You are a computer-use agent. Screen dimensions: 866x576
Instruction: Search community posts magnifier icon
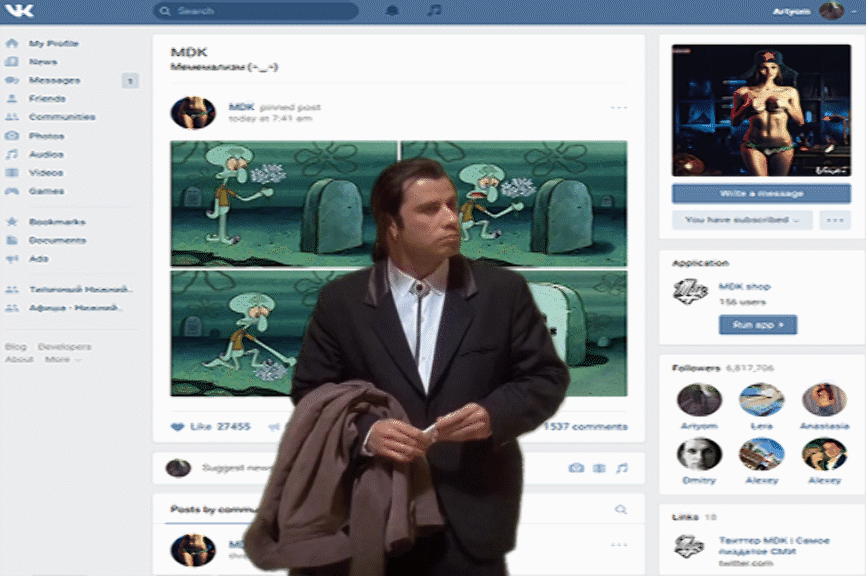point(621,509)
